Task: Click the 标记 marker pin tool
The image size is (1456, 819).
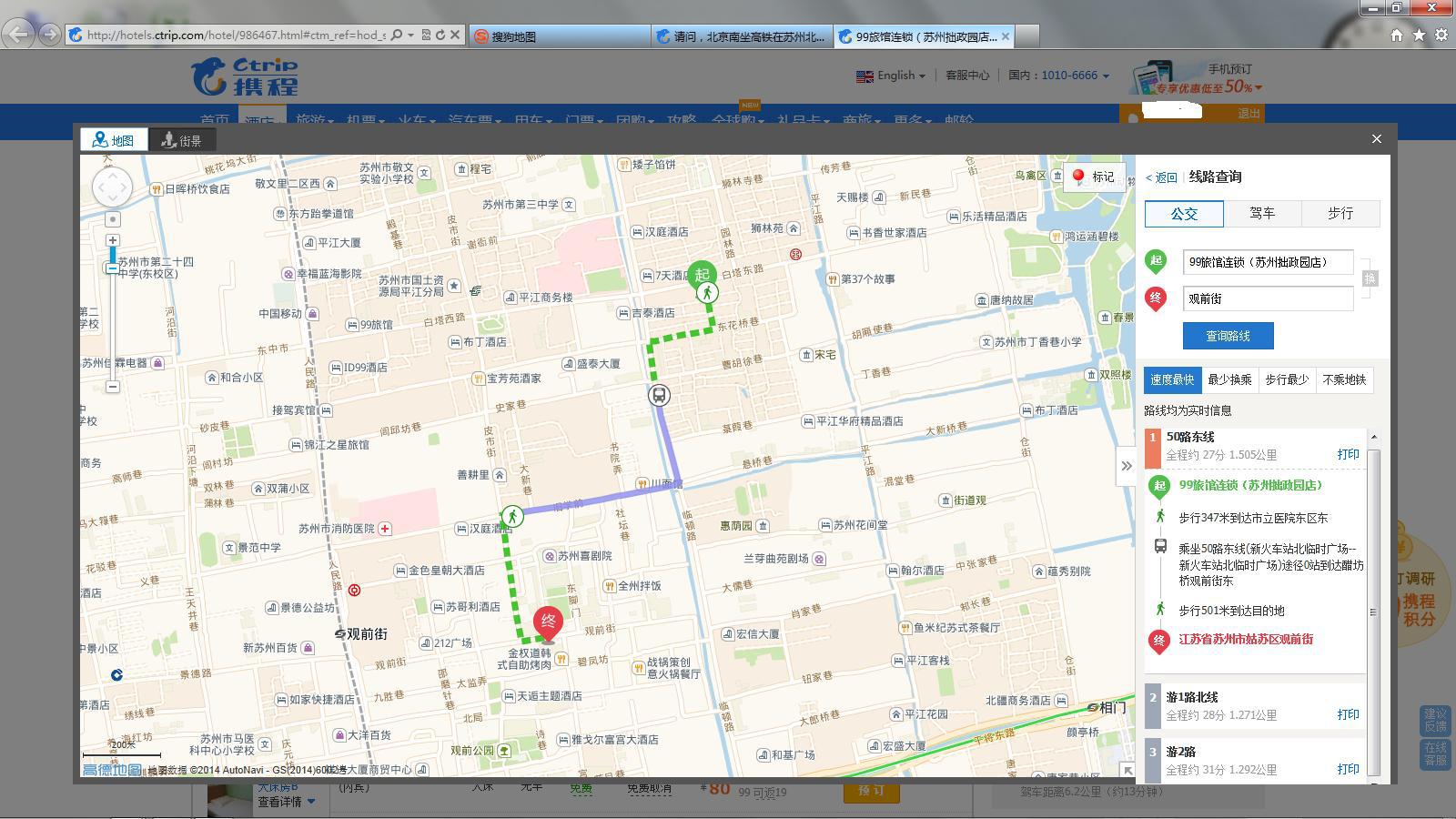Action: (1094, 177)
